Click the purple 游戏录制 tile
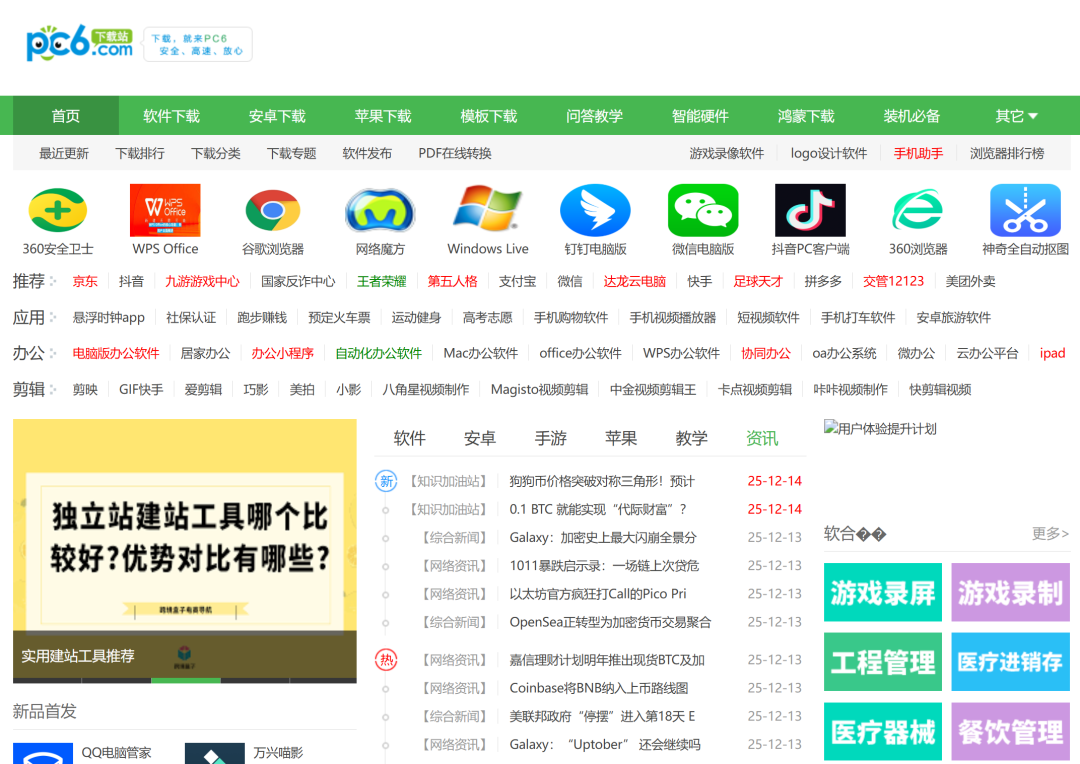 (x=1010, y=592)
